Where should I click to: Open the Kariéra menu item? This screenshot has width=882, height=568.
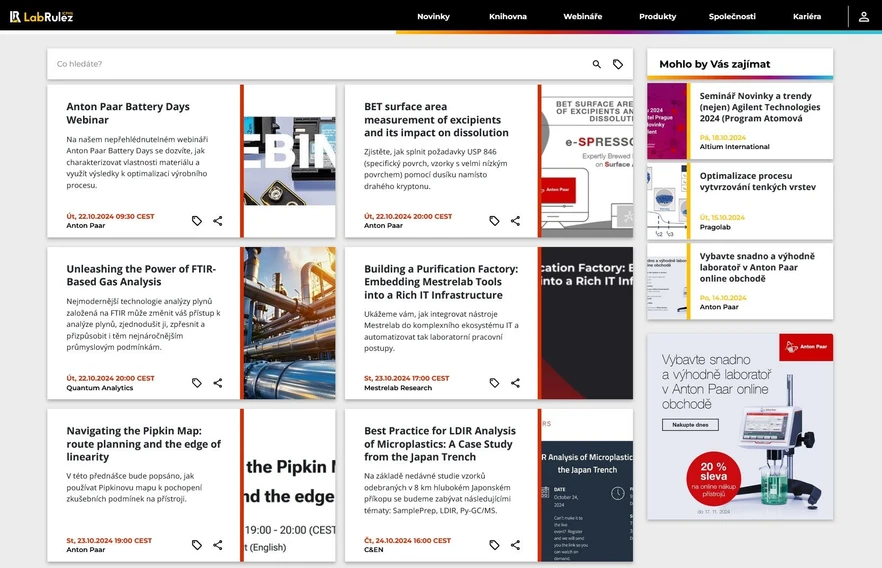[807, 16]
